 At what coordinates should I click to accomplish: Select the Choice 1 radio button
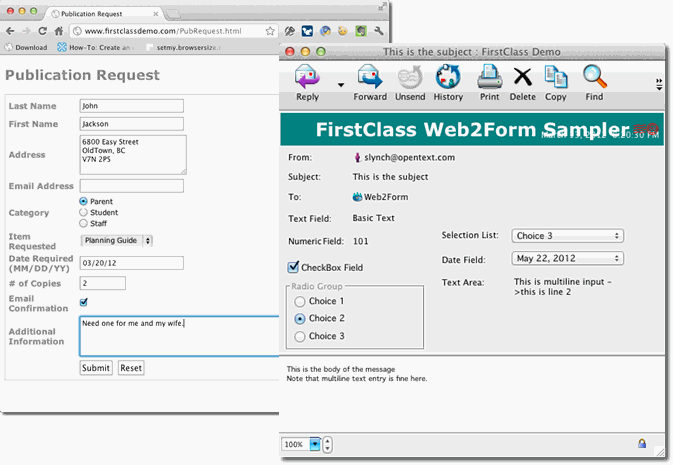click(299, 301)
